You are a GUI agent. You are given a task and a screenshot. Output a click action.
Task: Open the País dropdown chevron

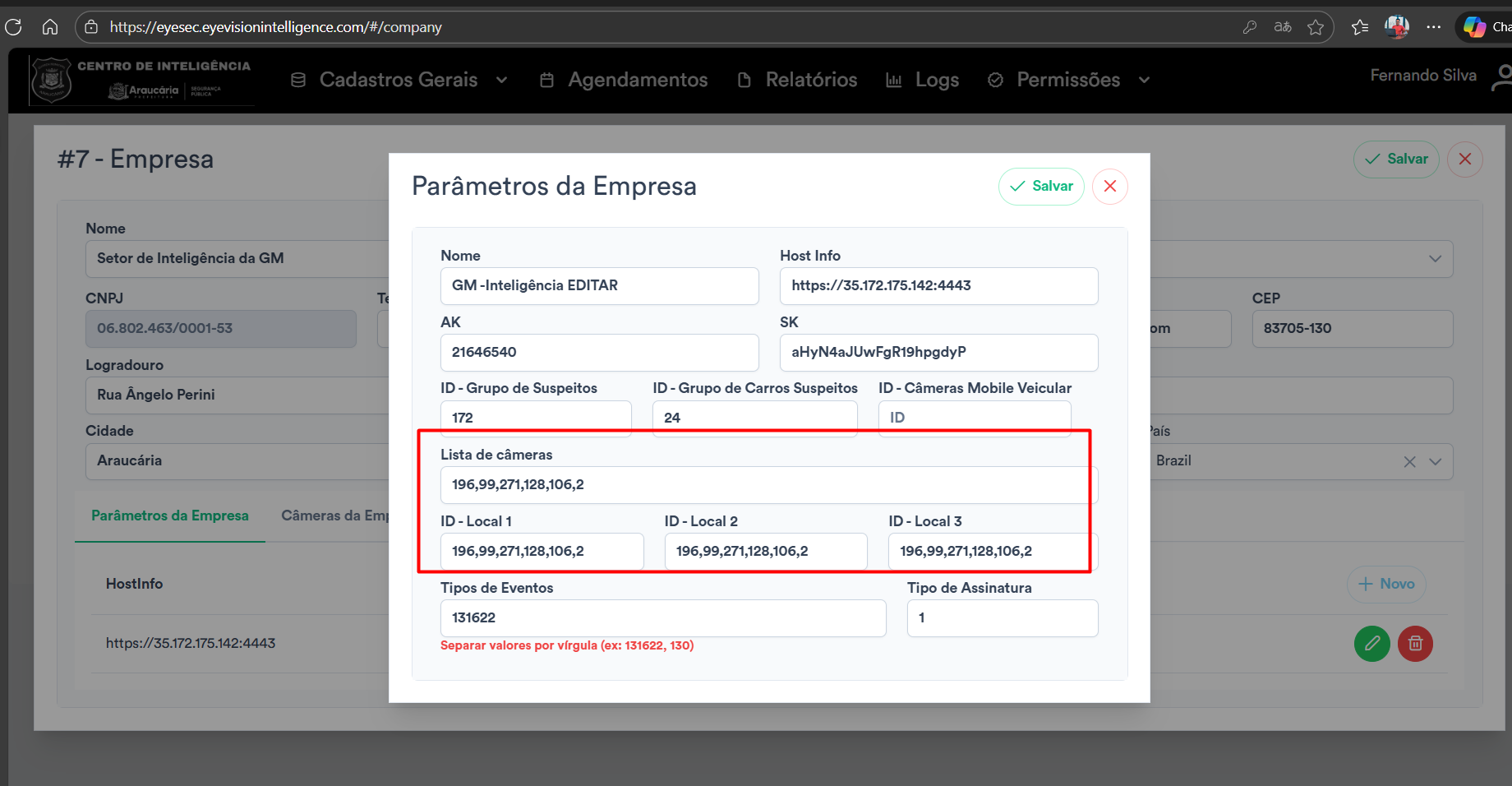[1436, 462]
